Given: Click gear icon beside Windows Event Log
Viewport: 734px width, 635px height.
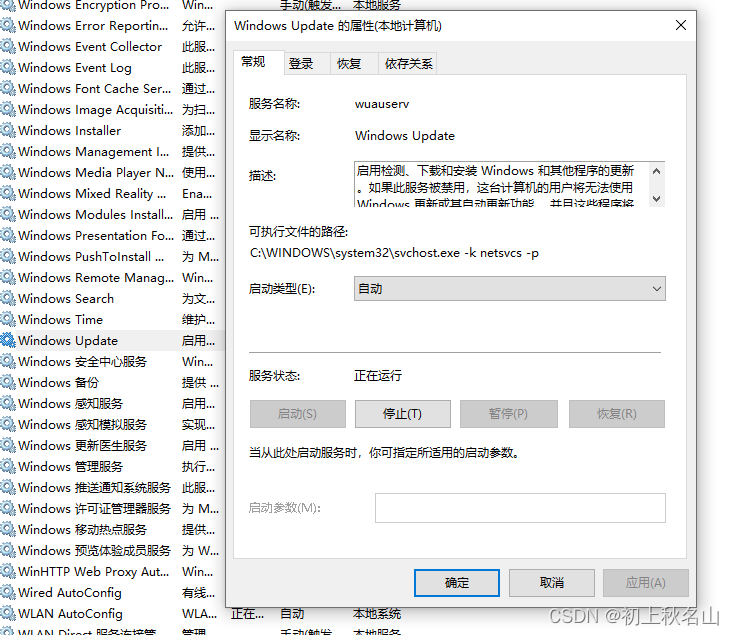Looking at the screenshot, I should point(8,67).
